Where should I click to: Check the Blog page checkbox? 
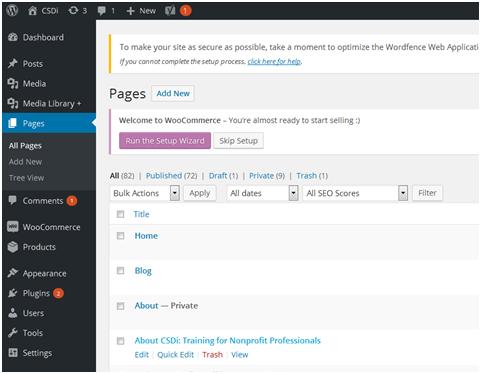click(x=120, y=271)
